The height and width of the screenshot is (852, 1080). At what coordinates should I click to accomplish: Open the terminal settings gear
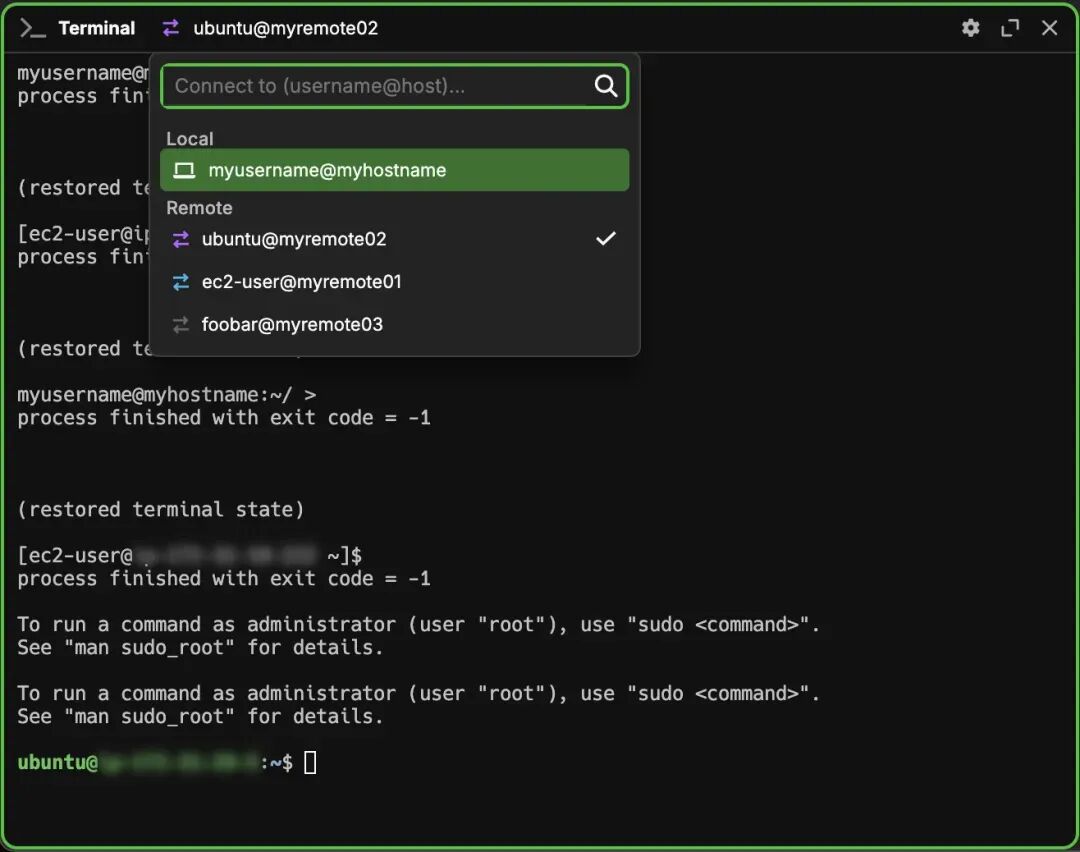click(970, 28)
